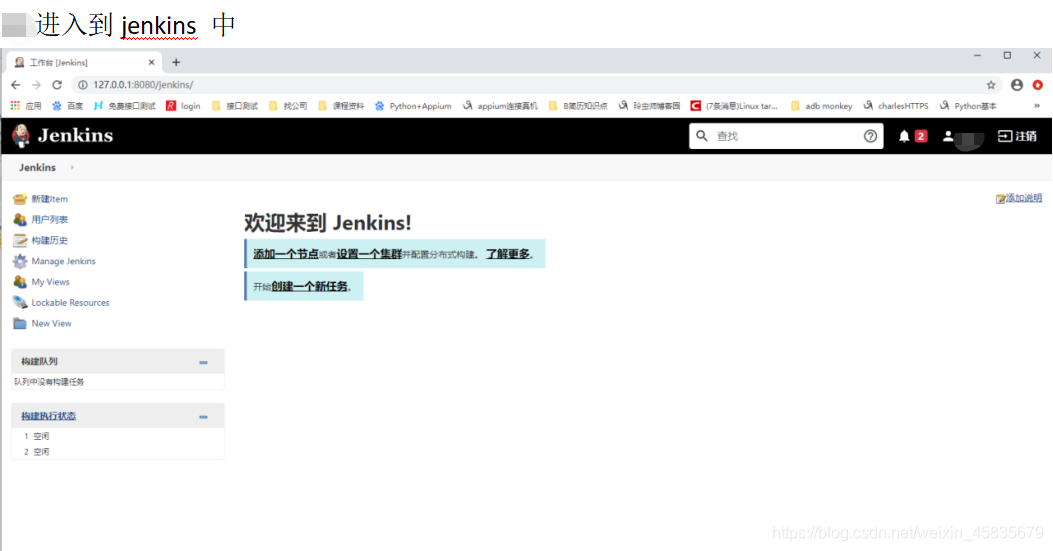Click the Manage Jenkins gear icon
1053x551 pixels.
20,261
